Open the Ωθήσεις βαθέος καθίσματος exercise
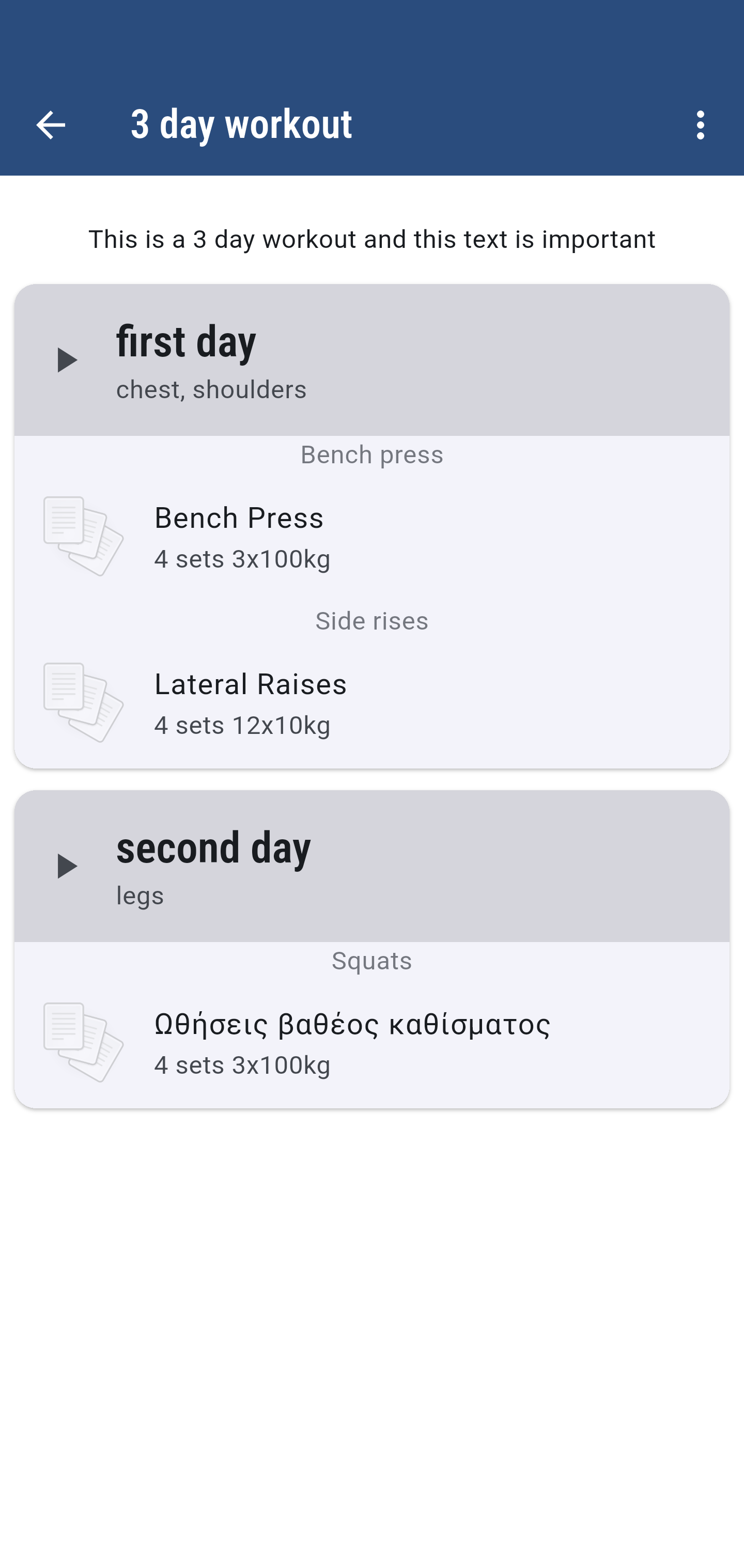 pos(352,1025)
